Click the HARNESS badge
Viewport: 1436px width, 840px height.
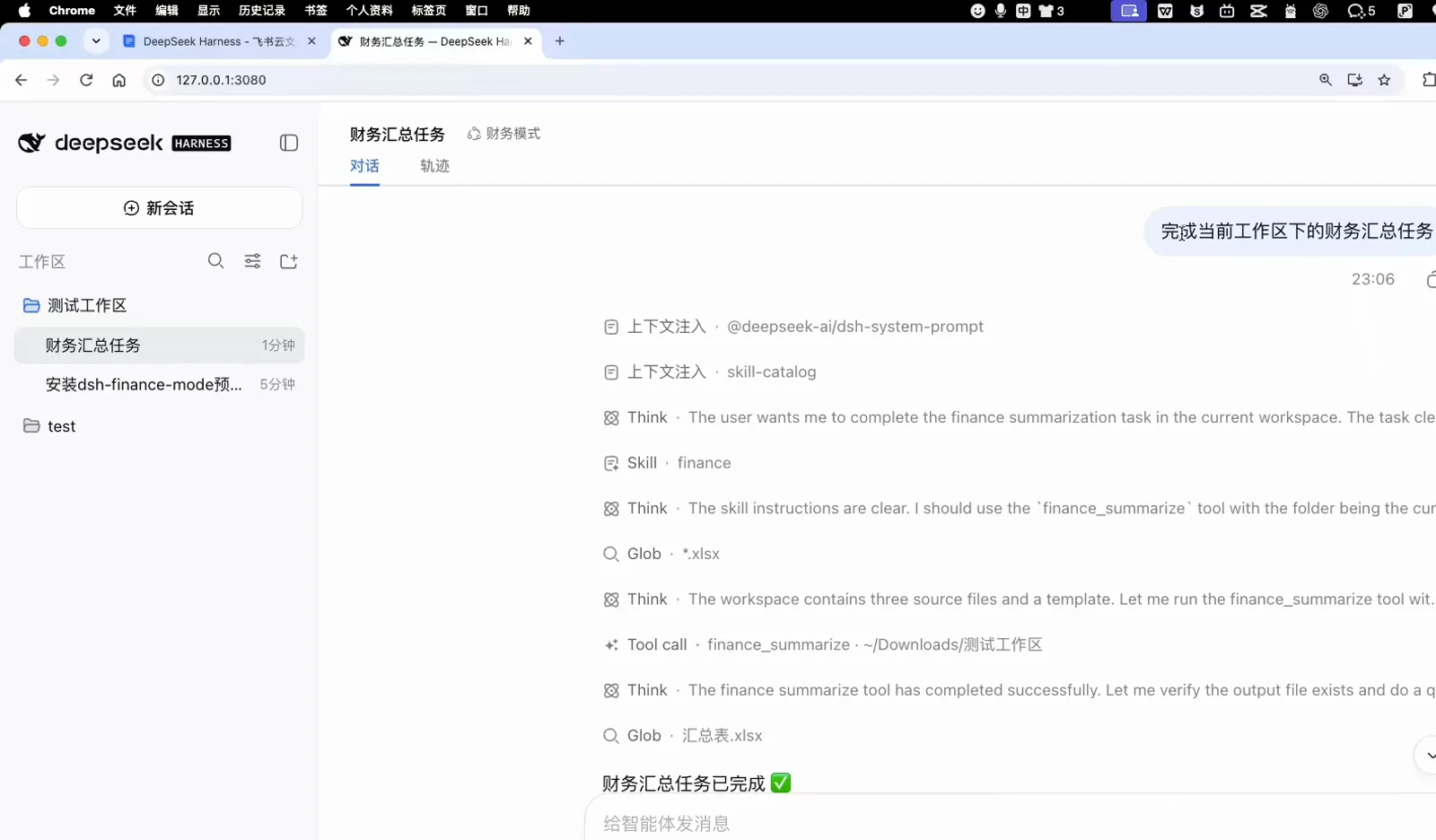click(x=201, y=144)
